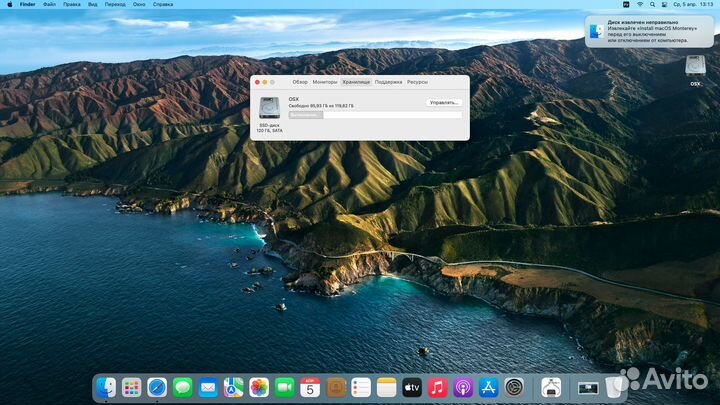The image size is (720, 405).
Task: Click the disk ejected notification banner
Action: (x=649, y=31)
